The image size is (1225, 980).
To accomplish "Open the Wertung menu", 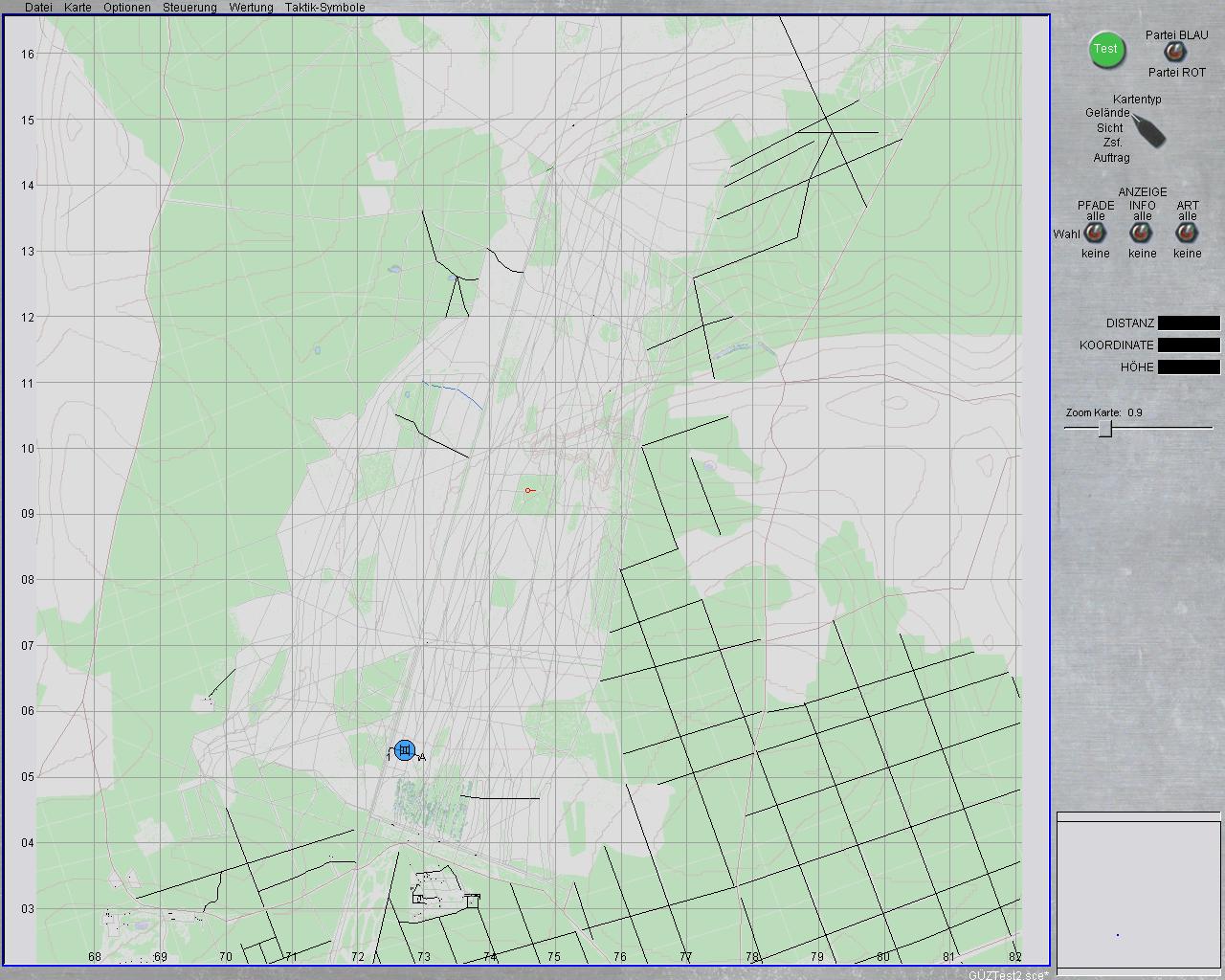I will pyautogui.click(x=251, y=8).
